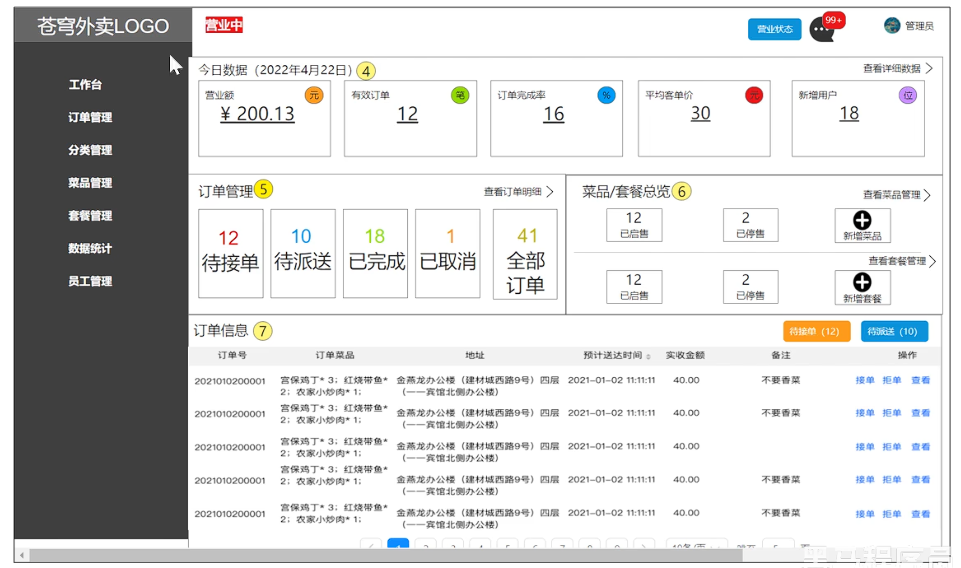Click the green 笔 icon on 有效订单
The image size is (961, 568).
pyautogui.click(x=460, y=96)
